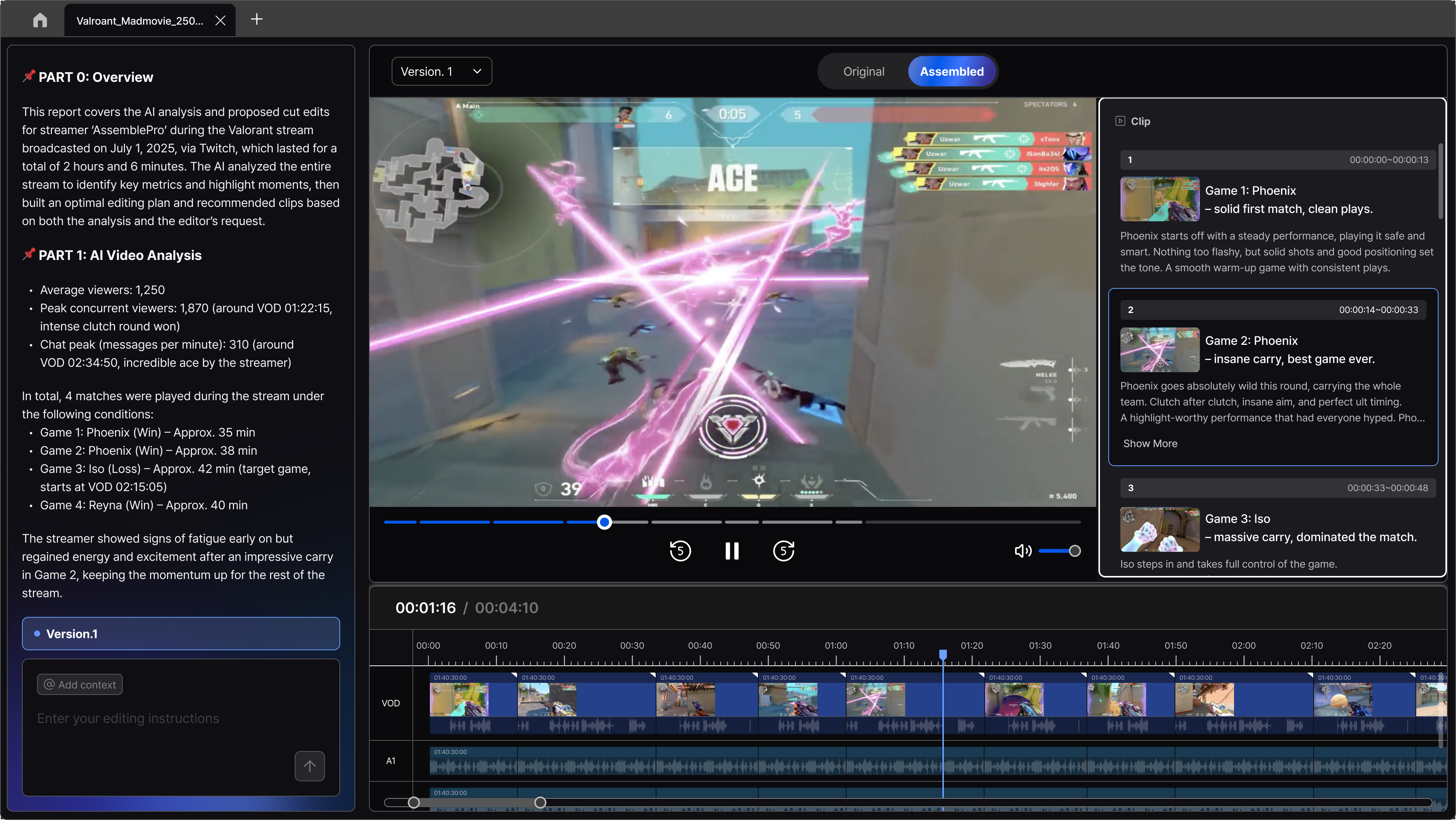Close the Valroant_Madmovie tab
1456x820 pixels.
(220, 20)
